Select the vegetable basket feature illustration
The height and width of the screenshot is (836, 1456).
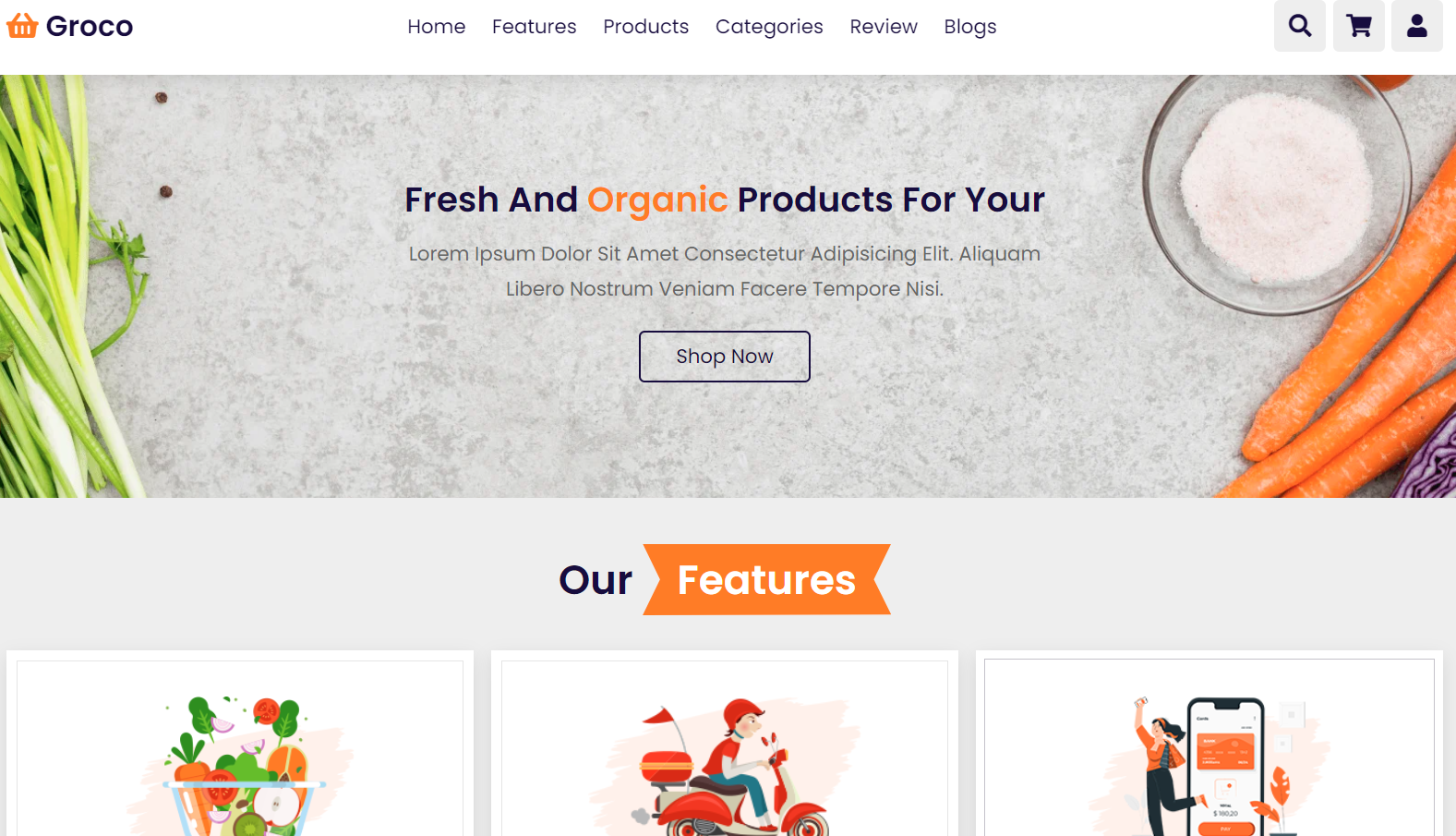point(240,767)
